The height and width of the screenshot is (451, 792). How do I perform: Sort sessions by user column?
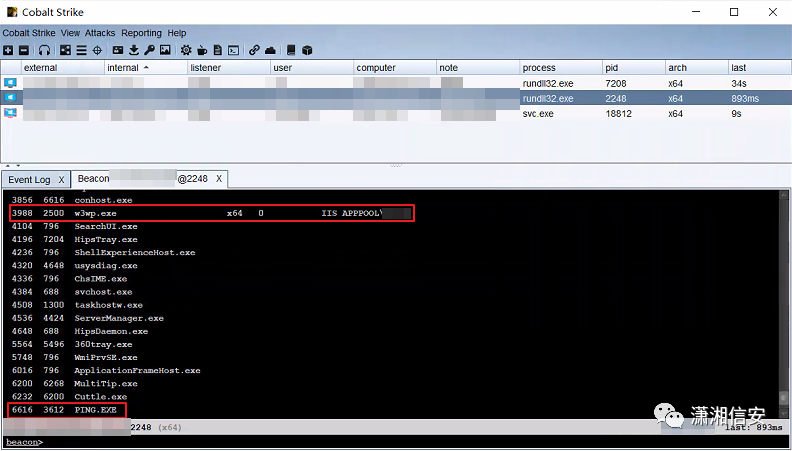point(312,68)
